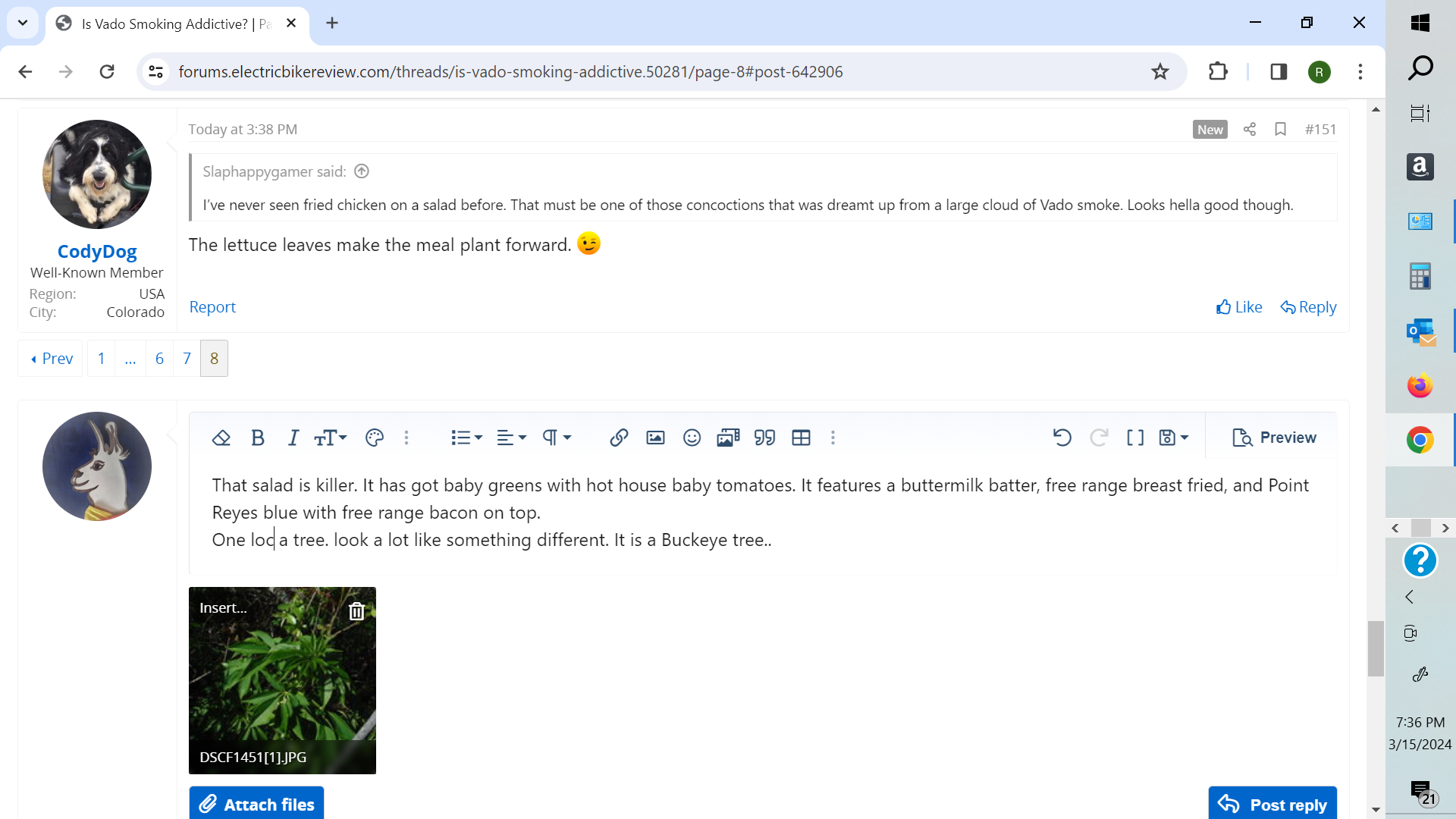Click the Post reply button
1456x819 pixels.
(x=1272, y=804)
